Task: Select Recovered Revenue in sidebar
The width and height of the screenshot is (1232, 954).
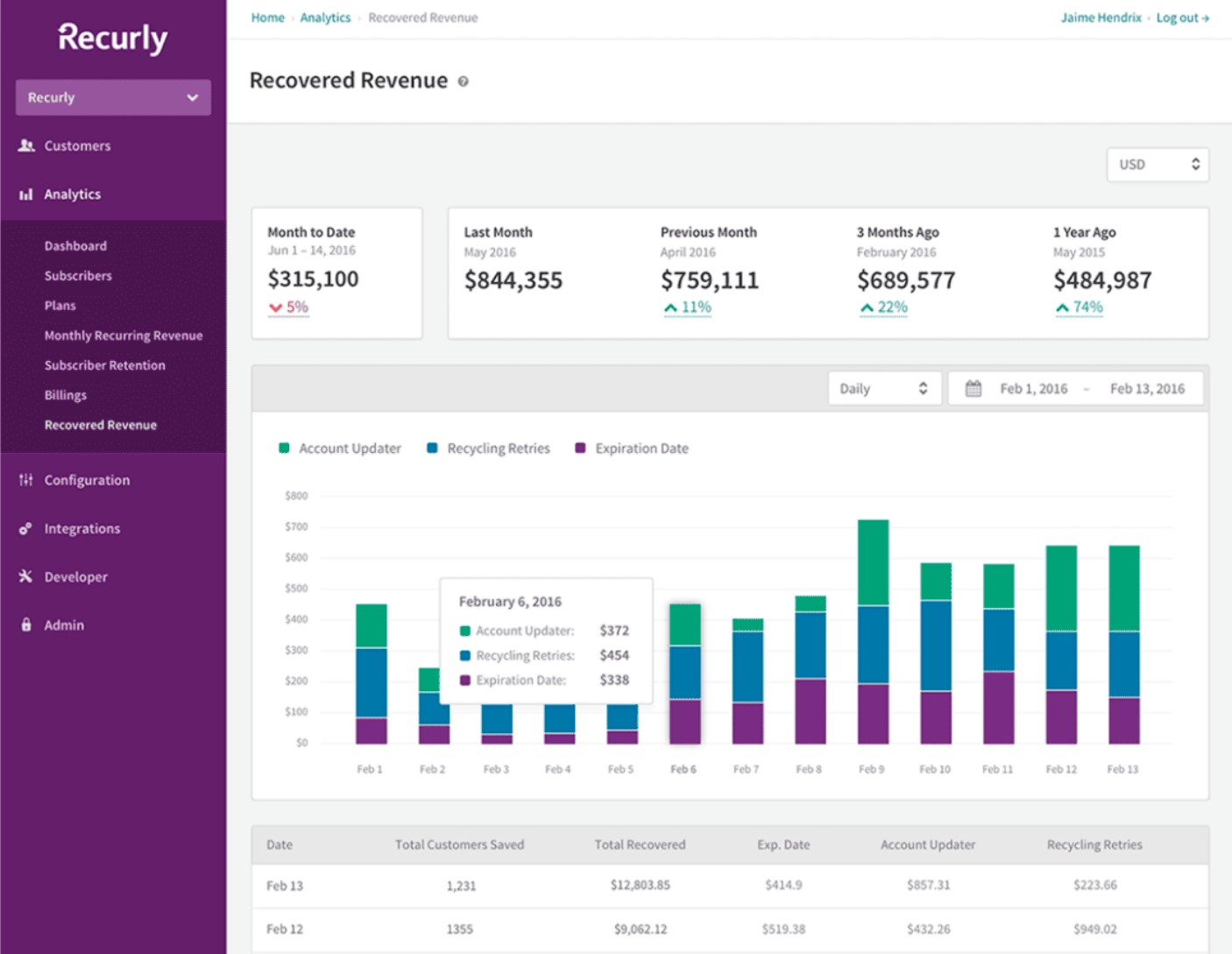Action: tap(101, 425)
